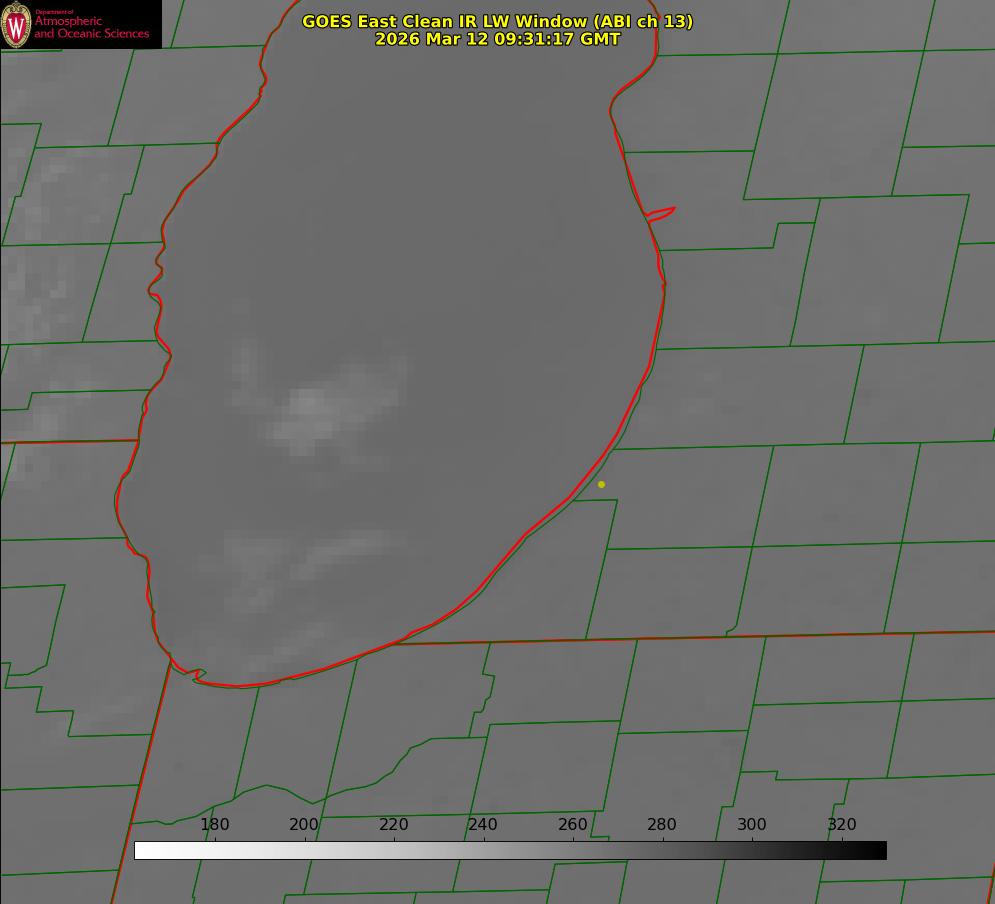Click the grayscale temperature colorbar
The width and height of the screenshot is (995, 904).
click(x=510, y=850)
